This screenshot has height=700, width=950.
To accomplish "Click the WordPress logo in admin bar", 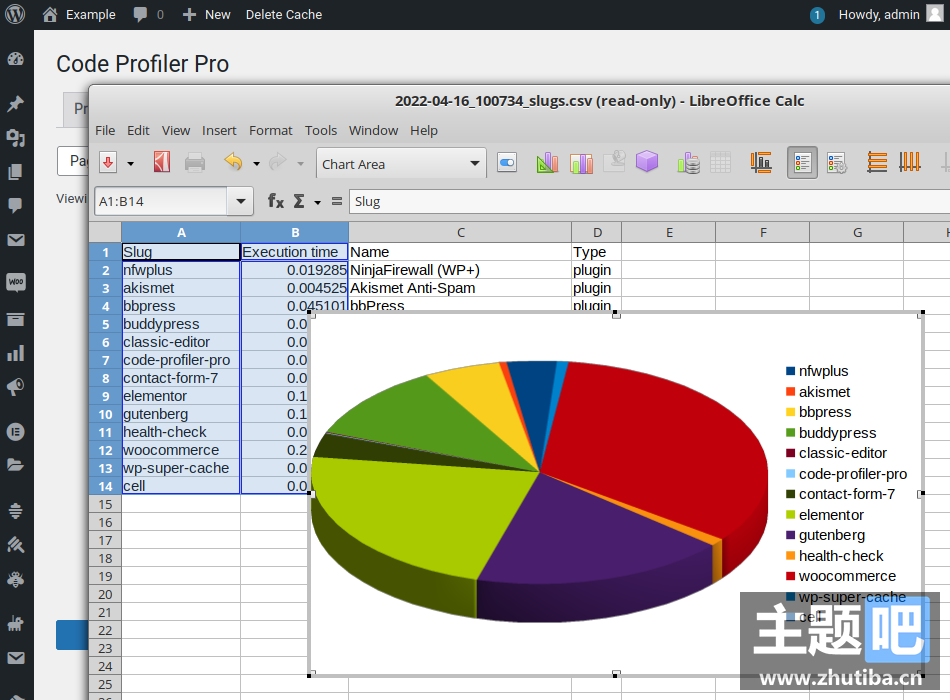I will pyautogui.click(x=15, y=14).
